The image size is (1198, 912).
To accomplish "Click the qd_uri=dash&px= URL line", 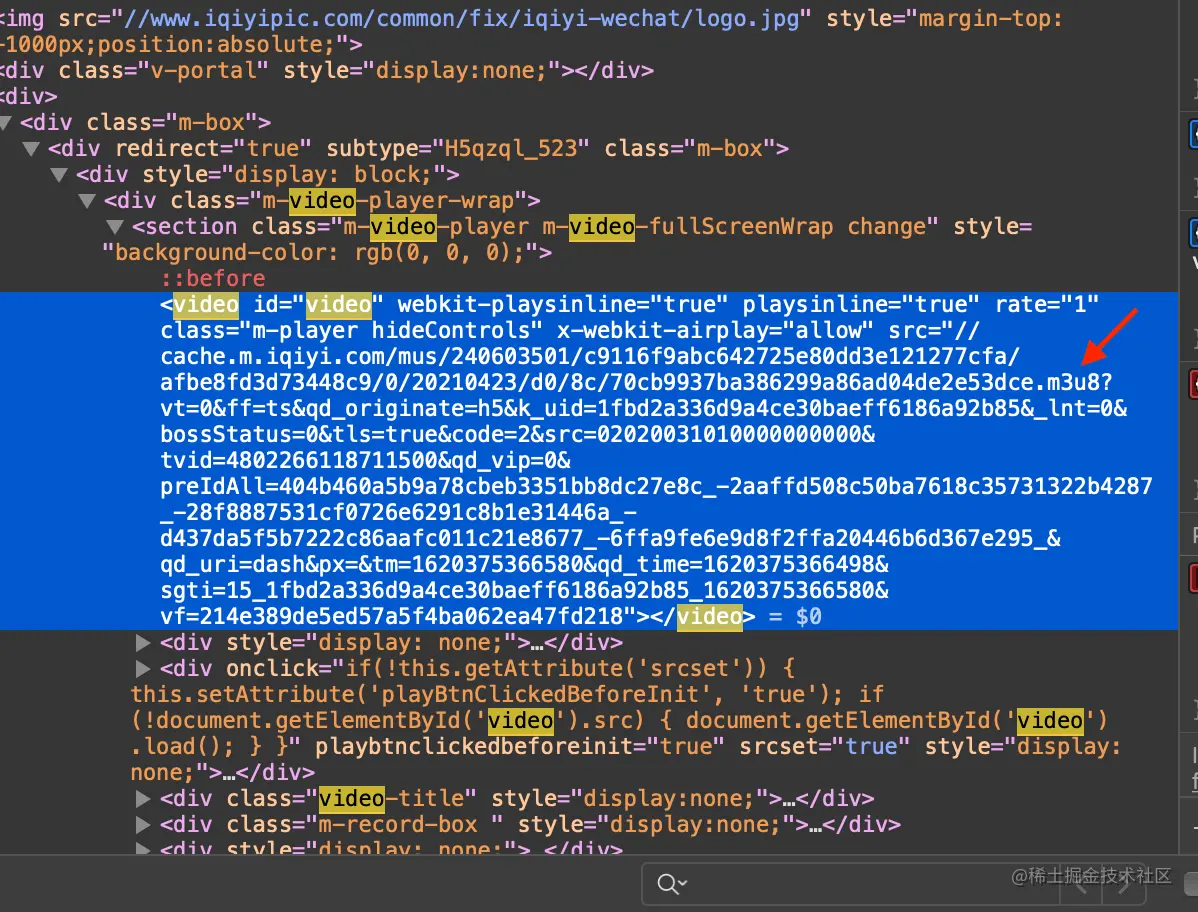I will (x=525, y=564).
